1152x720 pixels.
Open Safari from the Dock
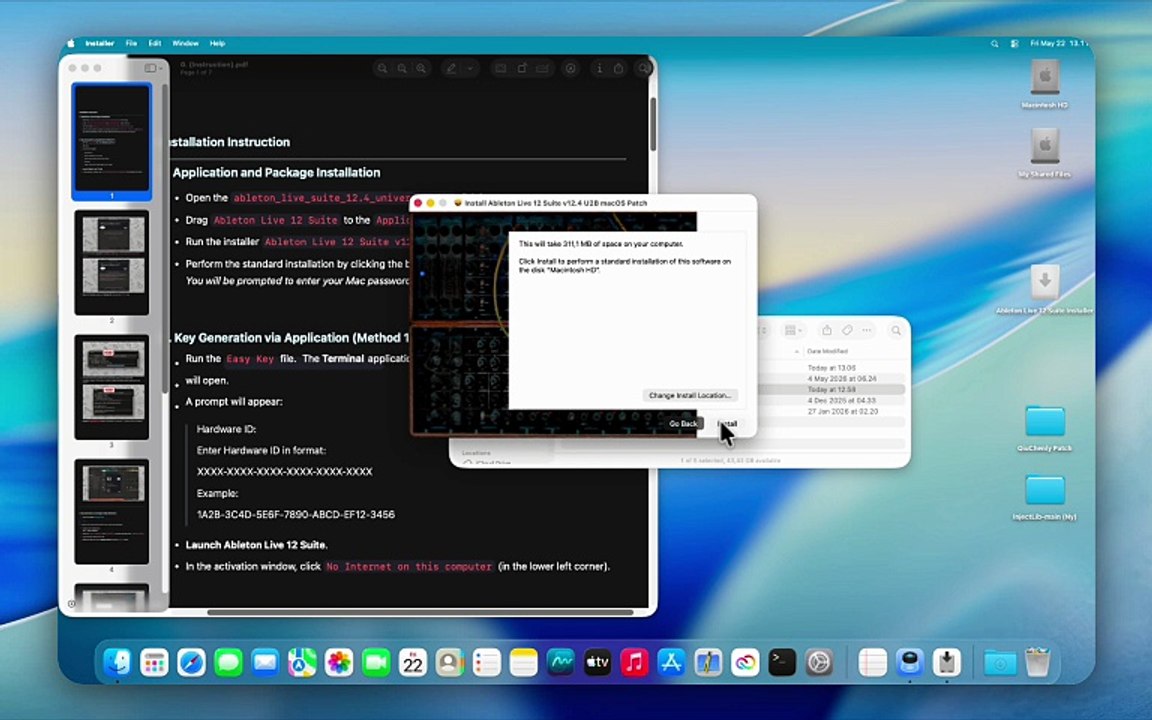191,663
